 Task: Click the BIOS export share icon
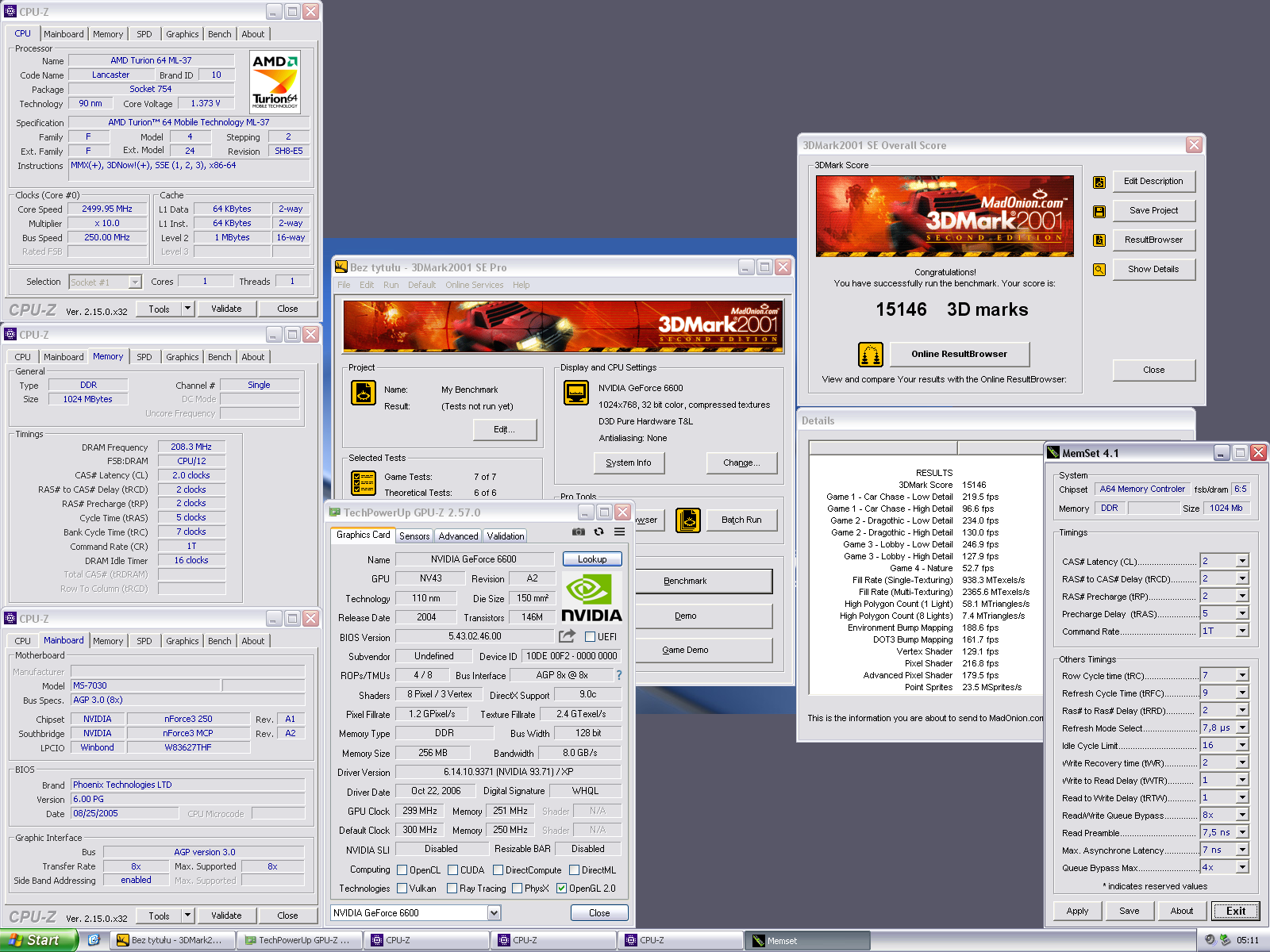567,636
